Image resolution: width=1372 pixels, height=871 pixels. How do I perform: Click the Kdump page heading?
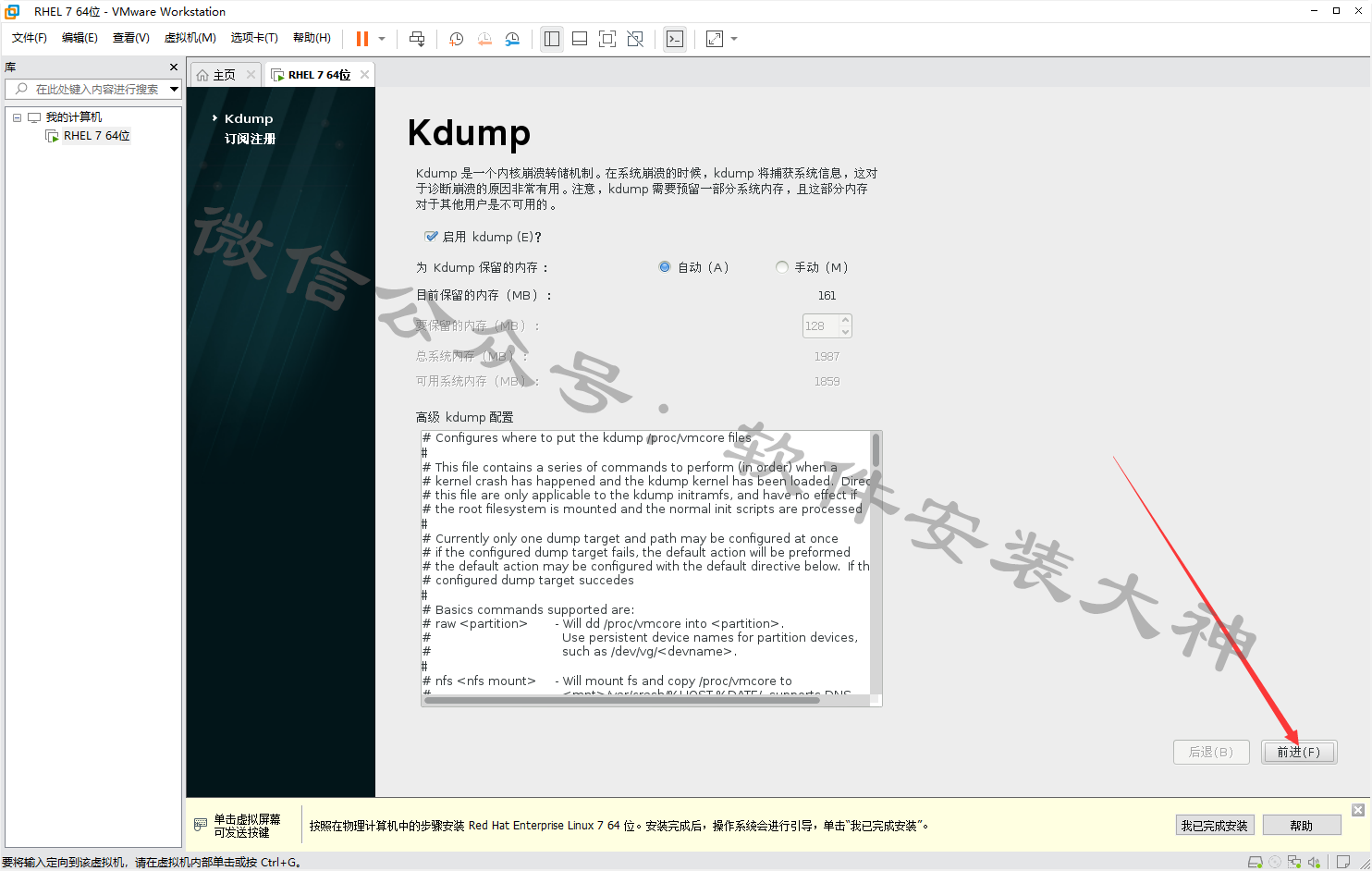469,133
